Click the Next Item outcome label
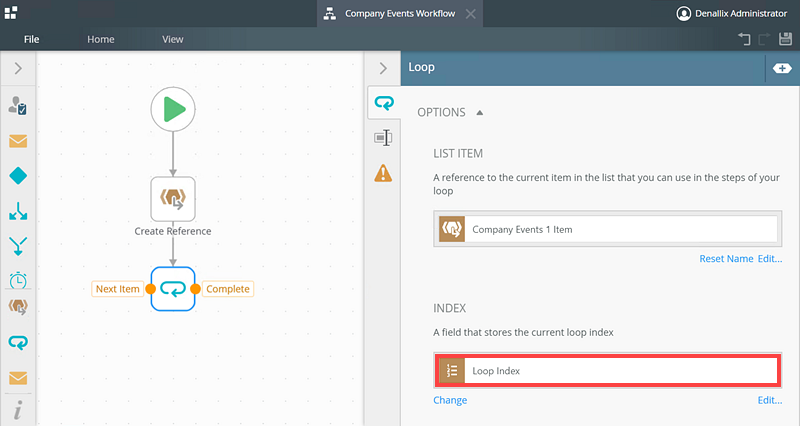 (x=117, y=289)
